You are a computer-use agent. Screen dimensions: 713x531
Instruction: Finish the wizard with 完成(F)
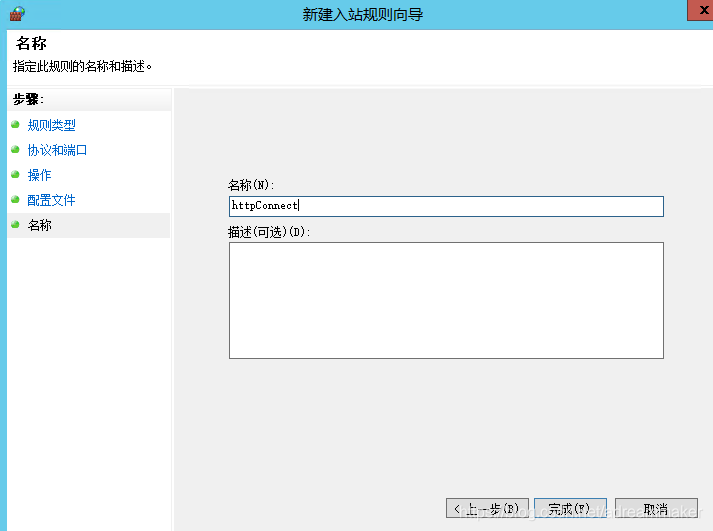coord(570,508)
